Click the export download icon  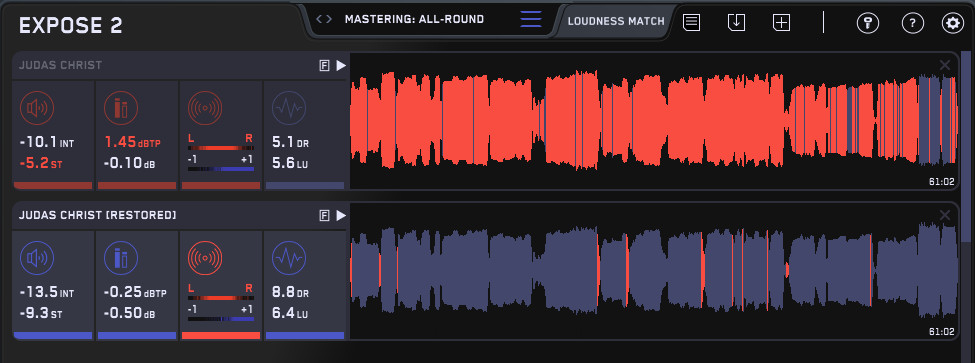(x=736, y=22)
